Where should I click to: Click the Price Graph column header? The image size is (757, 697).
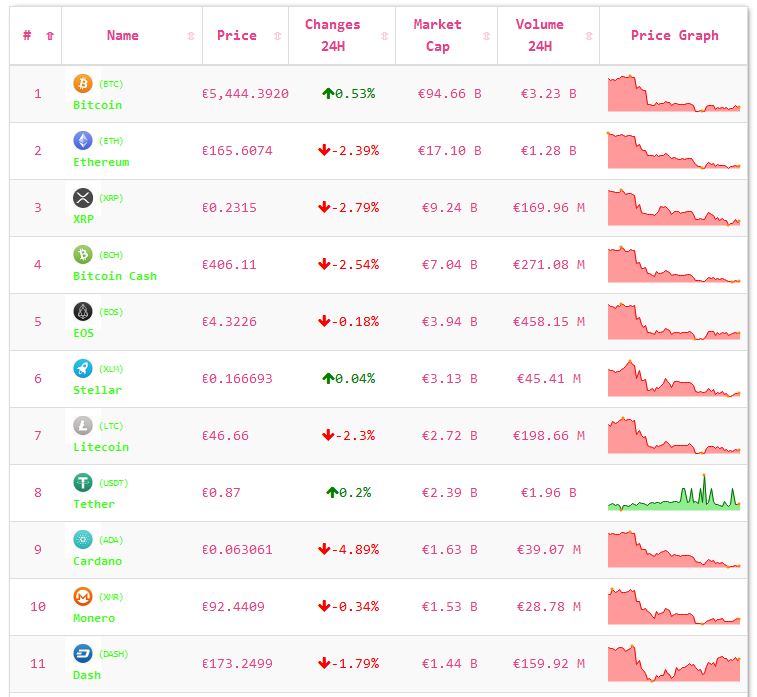coord(674,35)
